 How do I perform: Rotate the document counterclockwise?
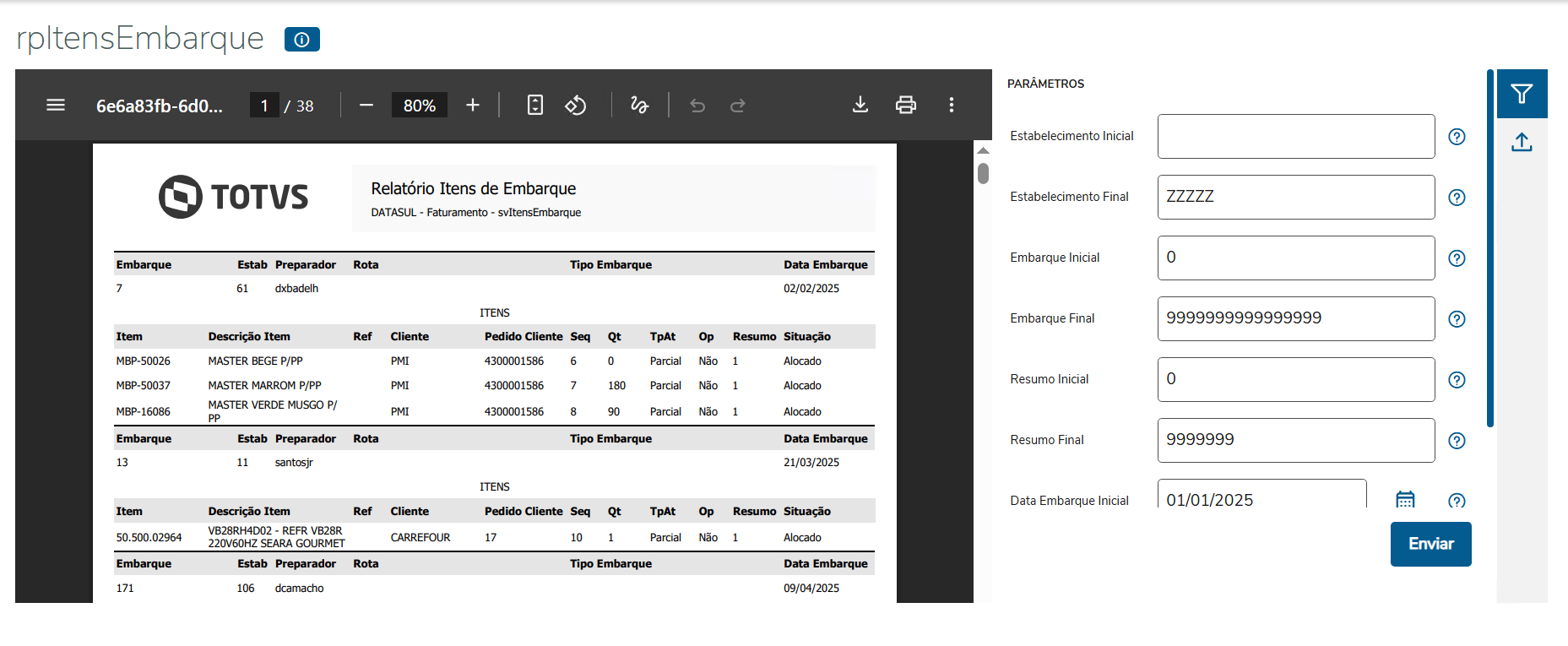click(x=576, y=106)
